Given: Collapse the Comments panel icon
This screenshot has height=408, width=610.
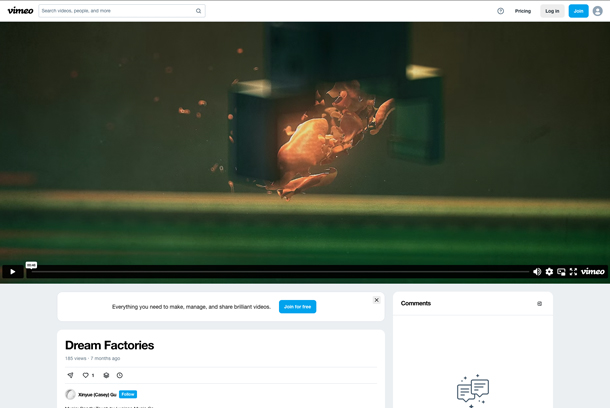Looking at the screenshot, I should pos(539,303).
